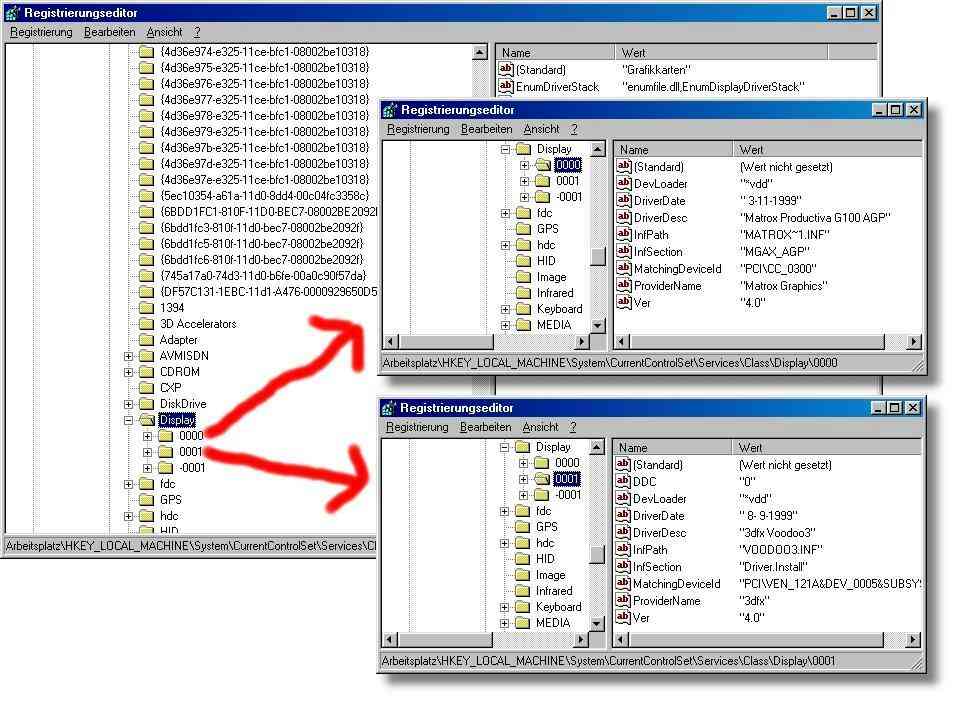Click tree scroll-down arrow in top-right window
The width and height of the screenshot is (953, 701).
pos(598,325)
